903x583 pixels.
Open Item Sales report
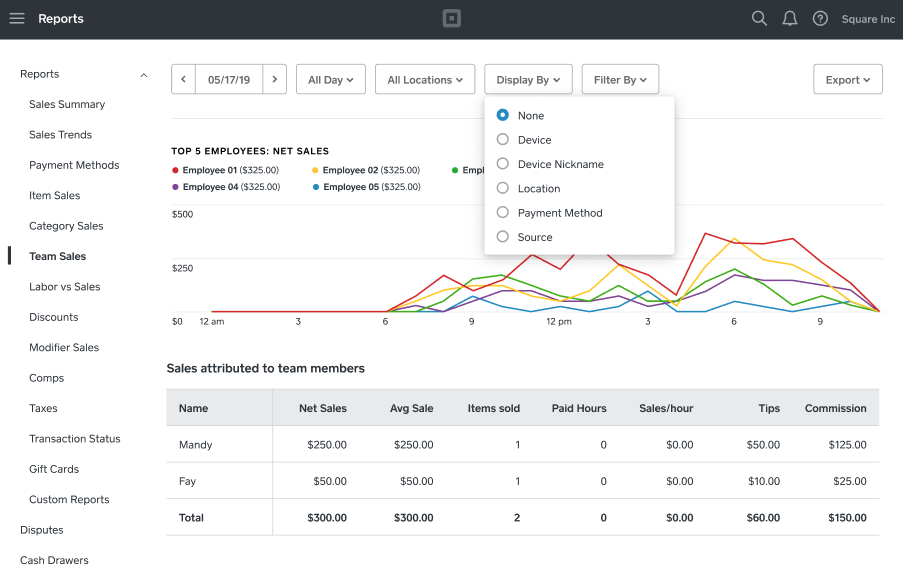click(55, 195)
